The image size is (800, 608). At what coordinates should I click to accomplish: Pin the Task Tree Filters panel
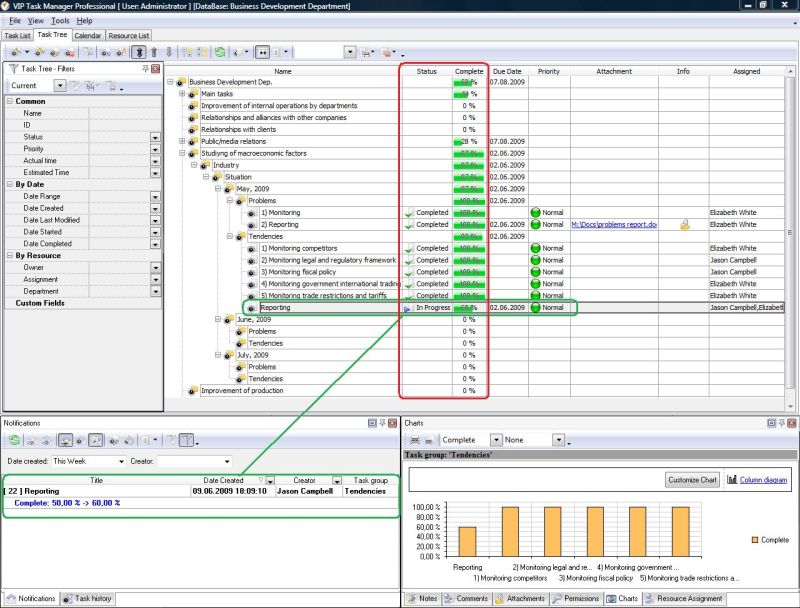145,68
